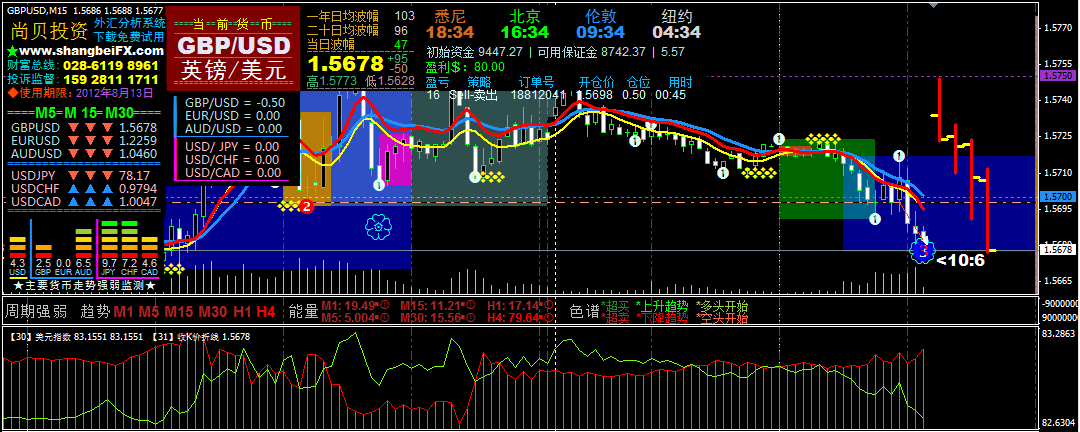Click the blue 1.5700 price level tag
Image resolution: width=1080 pixels, height=432 pixels.
tap(1057, 197)
